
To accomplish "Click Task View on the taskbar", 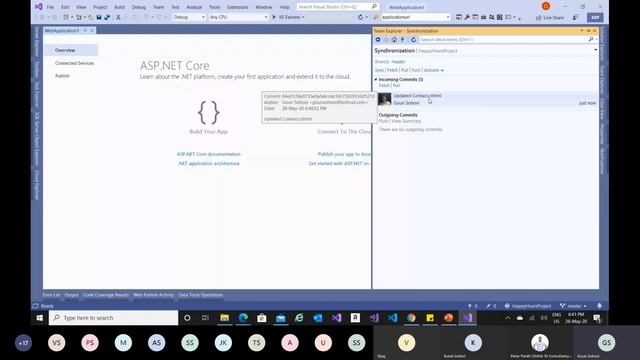I will (x=205, y=318).
